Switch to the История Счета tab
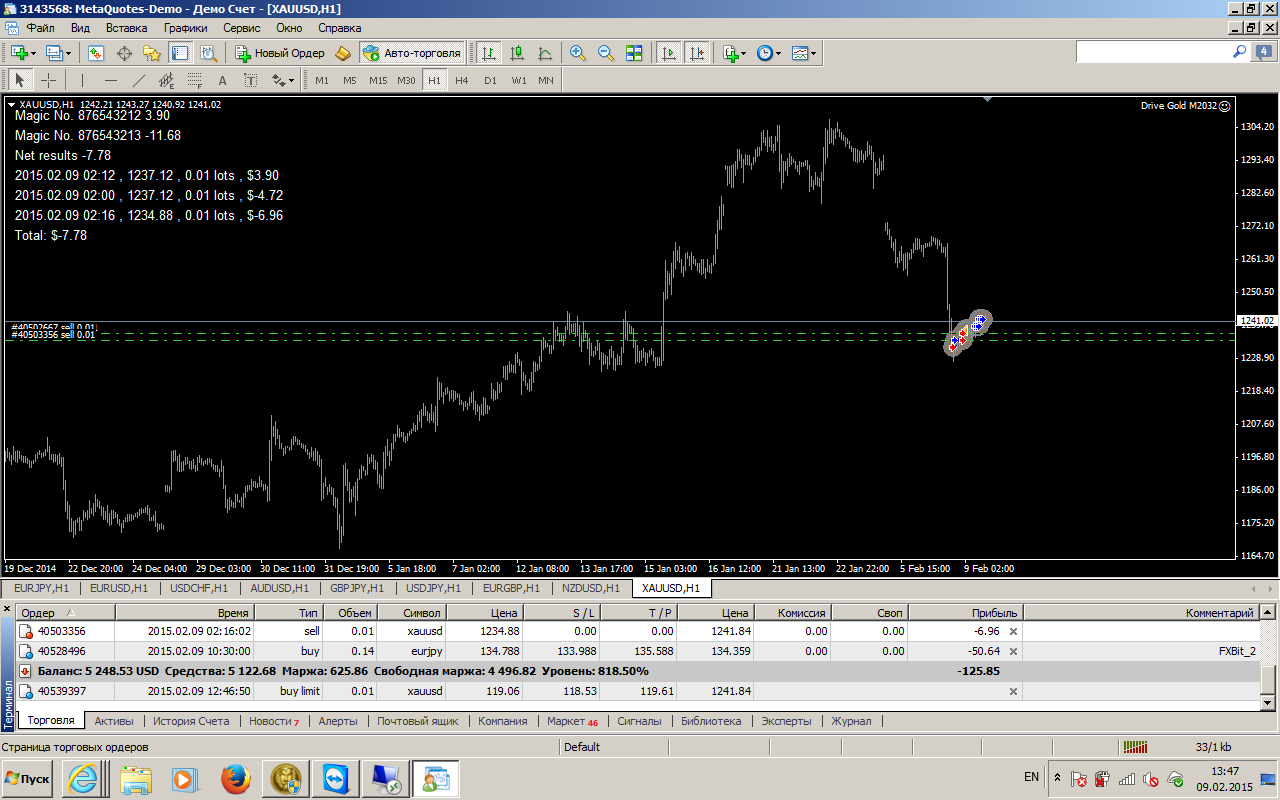This screenshot has height=800, width=1280. tap(191, 721)
